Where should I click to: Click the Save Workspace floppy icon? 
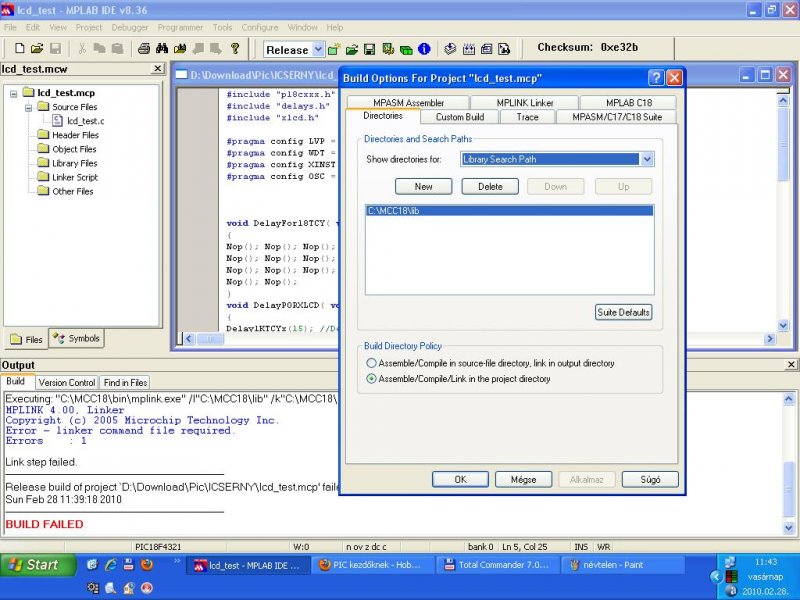point(369,49)
